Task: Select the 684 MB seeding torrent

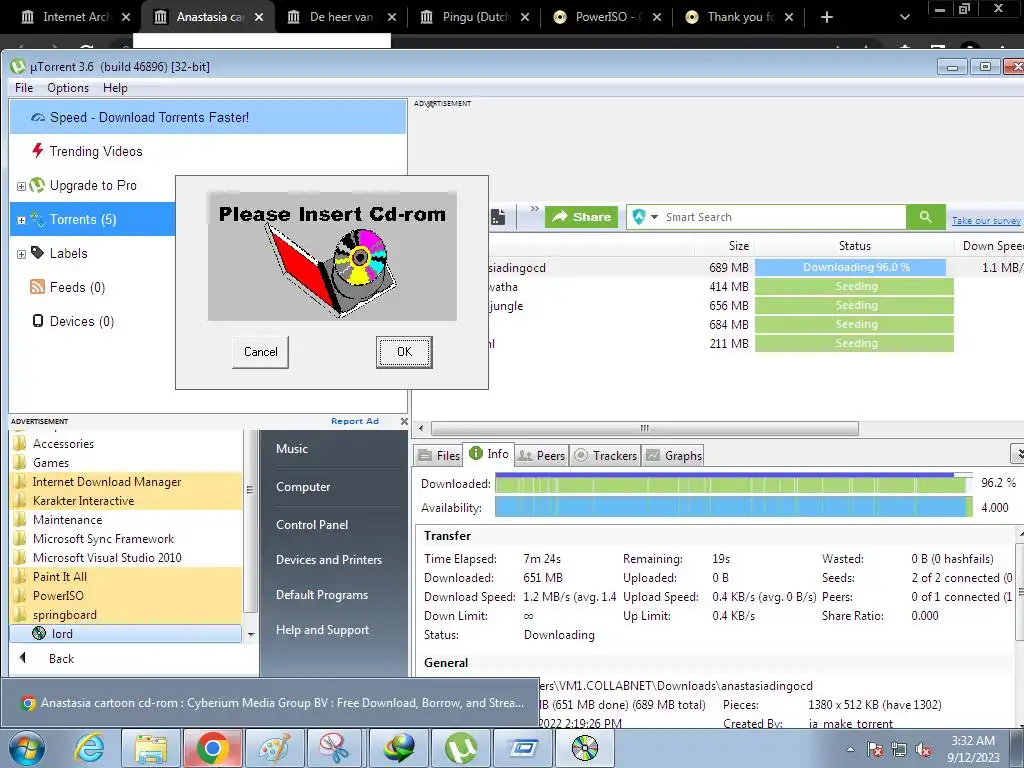Action: point(718,324)
